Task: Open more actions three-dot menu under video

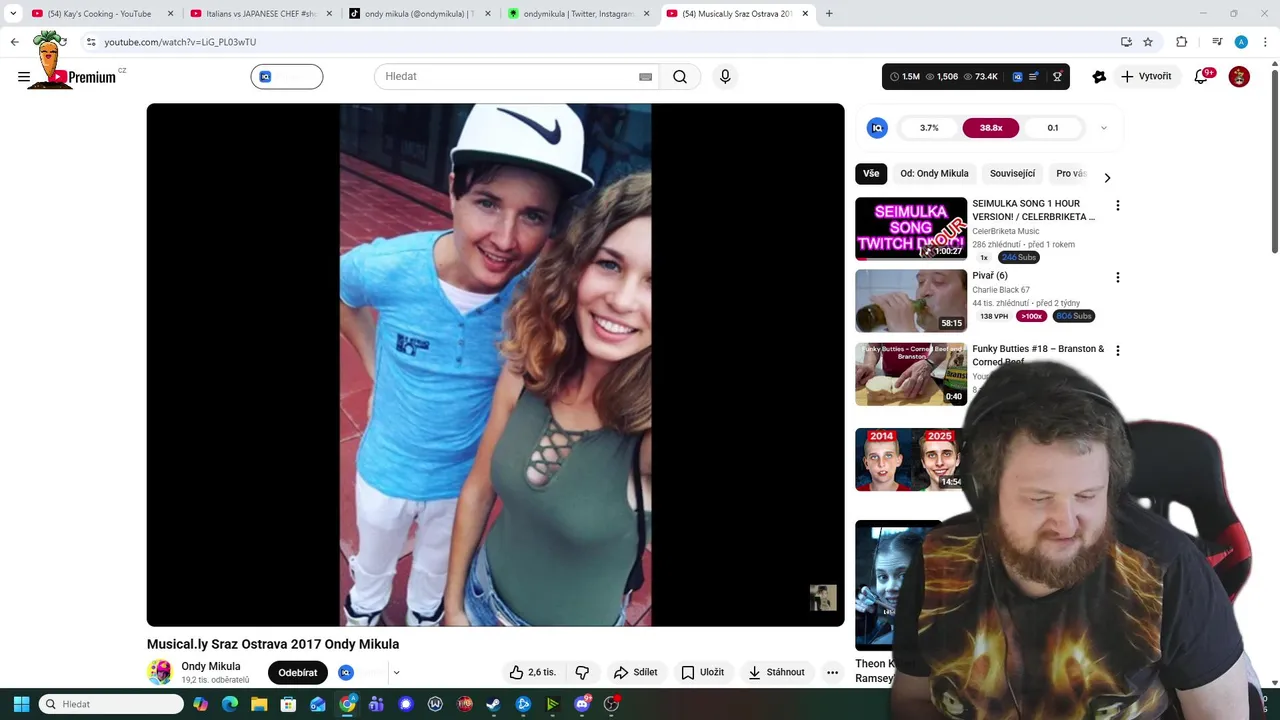Action: point(832,672)
